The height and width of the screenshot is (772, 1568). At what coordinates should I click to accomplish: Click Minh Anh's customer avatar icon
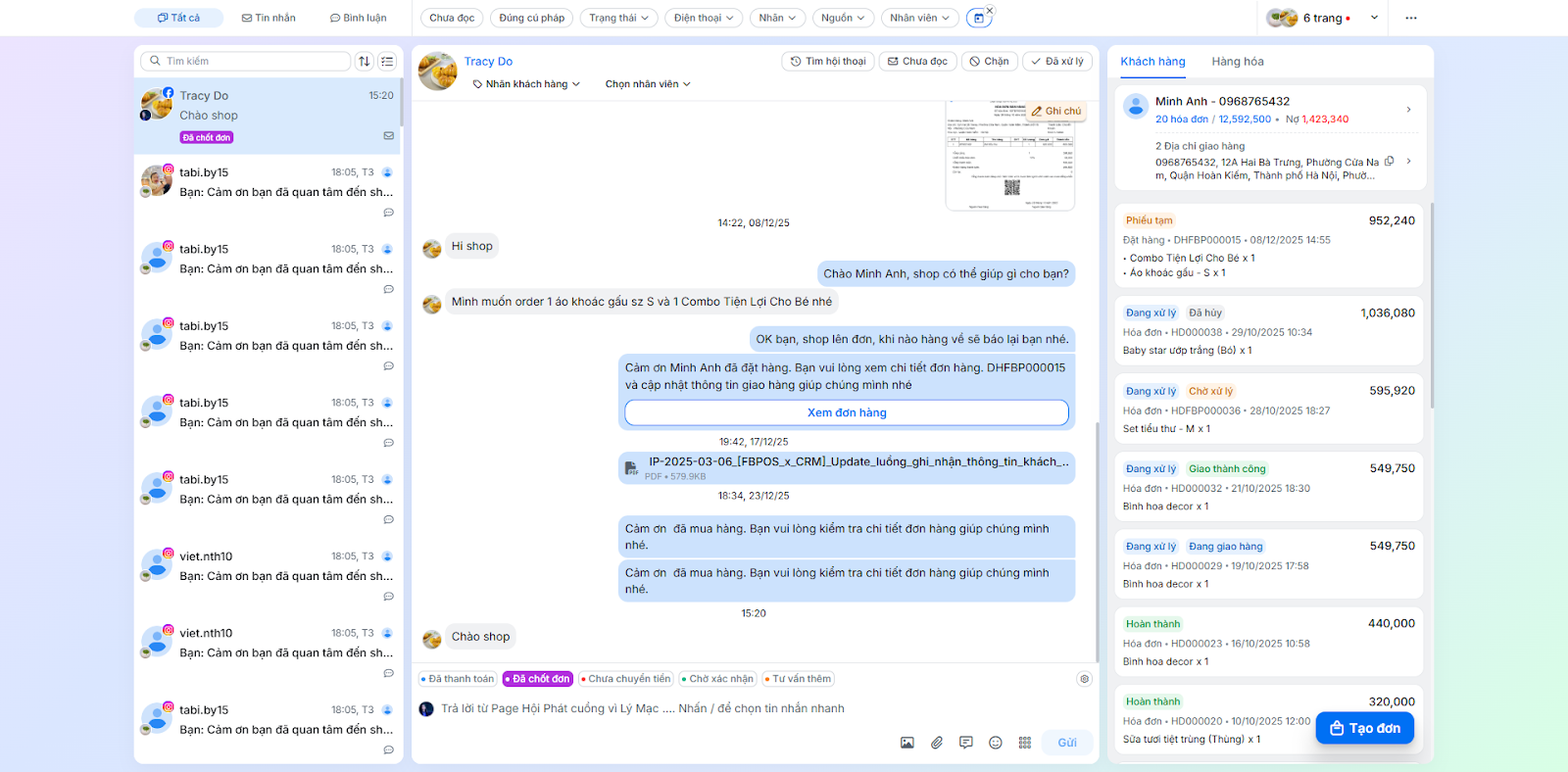tap(1136, 106)
